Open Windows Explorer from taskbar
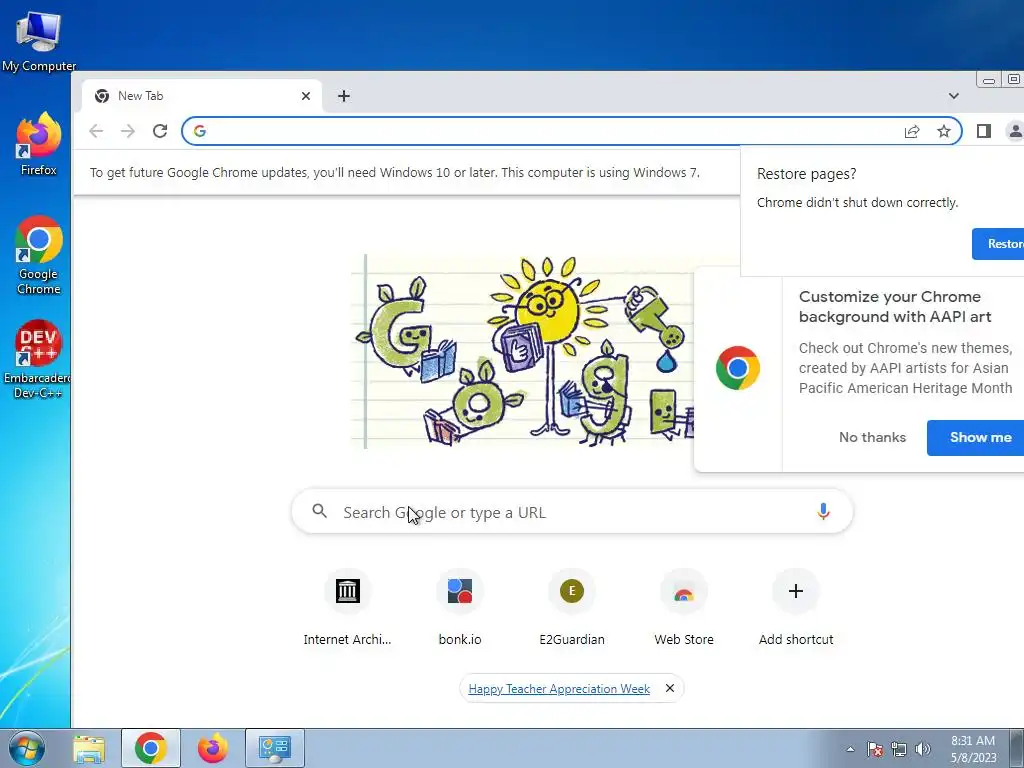1024x768 pixels. click(x=89, y=748)
